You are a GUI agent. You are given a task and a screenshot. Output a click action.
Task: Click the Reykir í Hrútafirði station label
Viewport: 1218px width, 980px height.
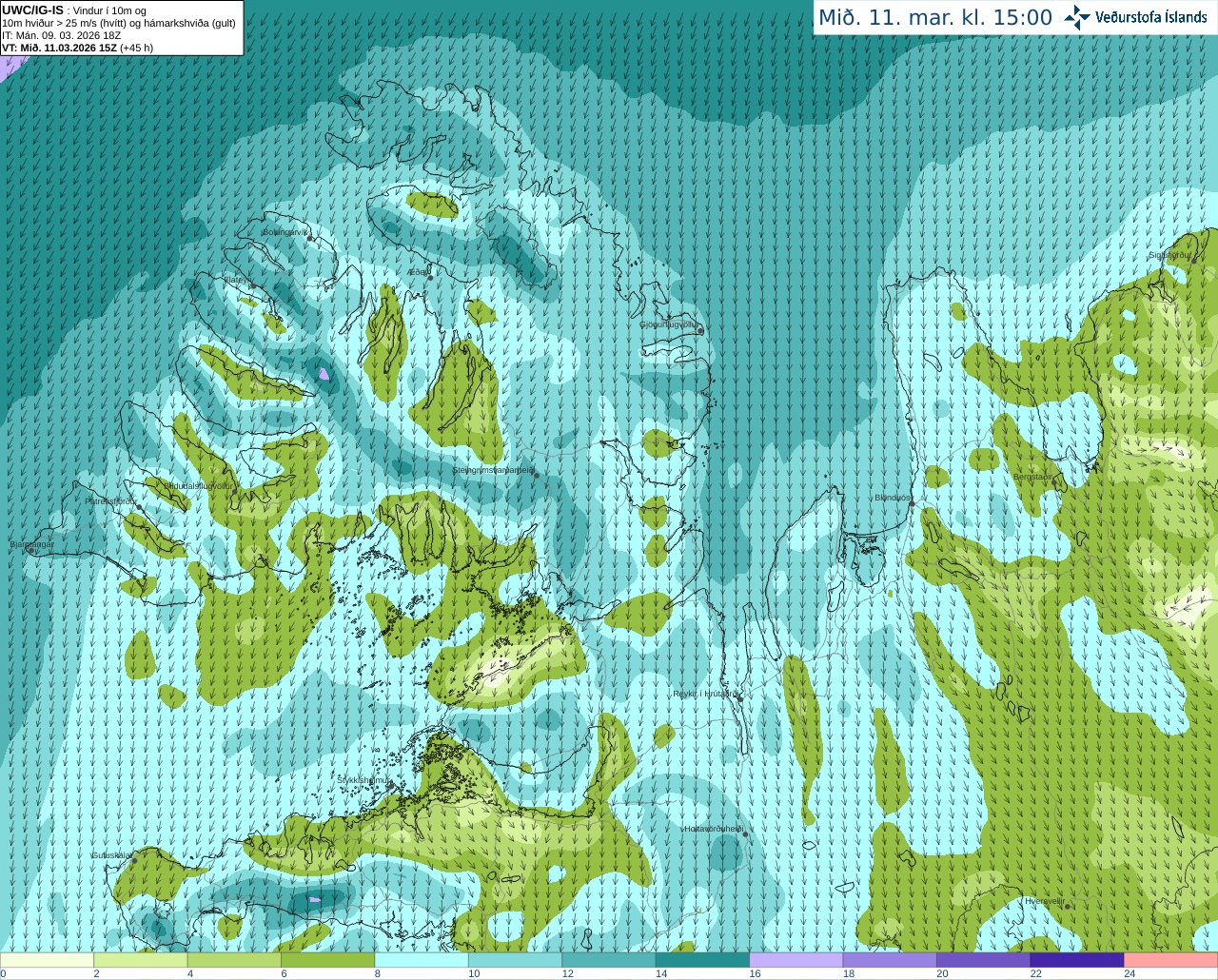[704, 694]
